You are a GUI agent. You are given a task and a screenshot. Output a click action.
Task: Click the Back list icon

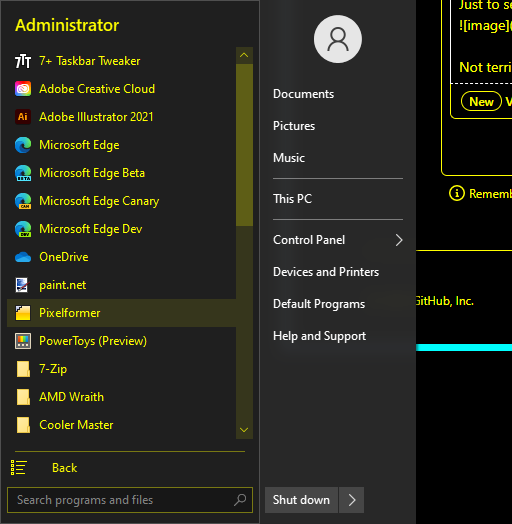(x=19, y=468)
